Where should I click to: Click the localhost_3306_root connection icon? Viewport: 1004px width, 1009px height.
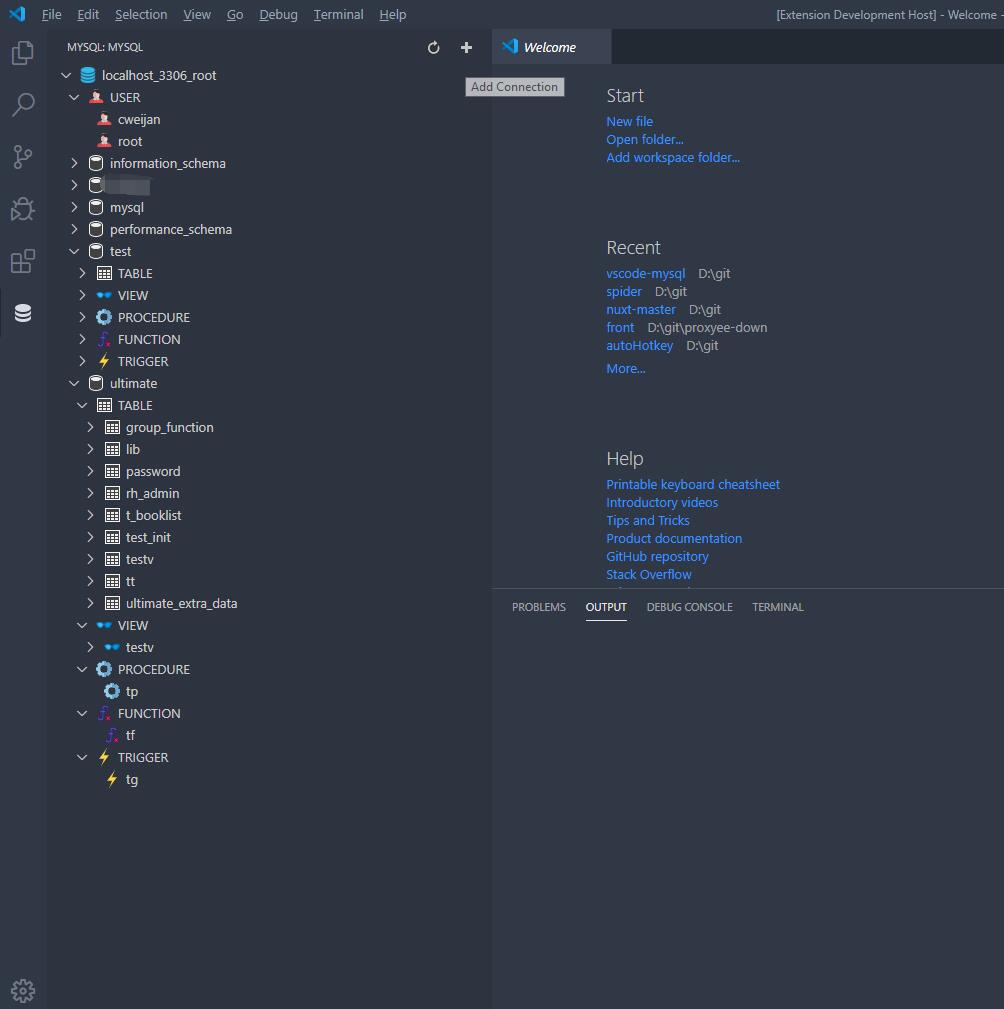click(x=88, y=75)
